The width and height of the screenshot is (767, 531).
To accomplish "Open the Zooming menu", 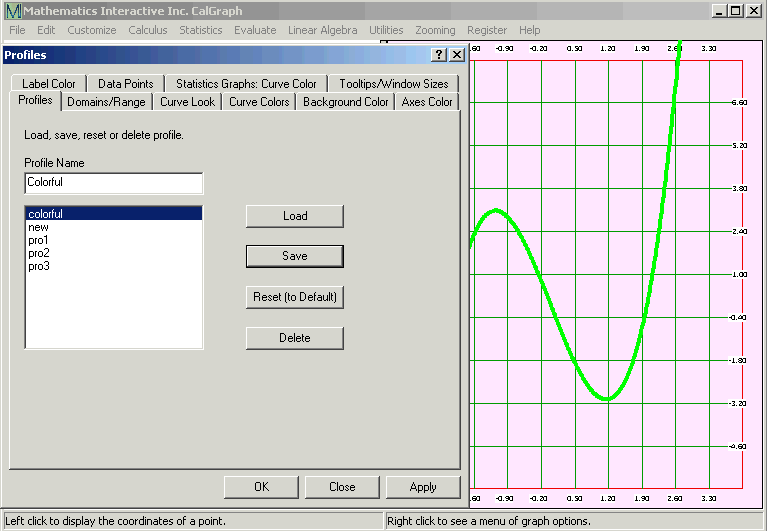I will tap(435, 30).
